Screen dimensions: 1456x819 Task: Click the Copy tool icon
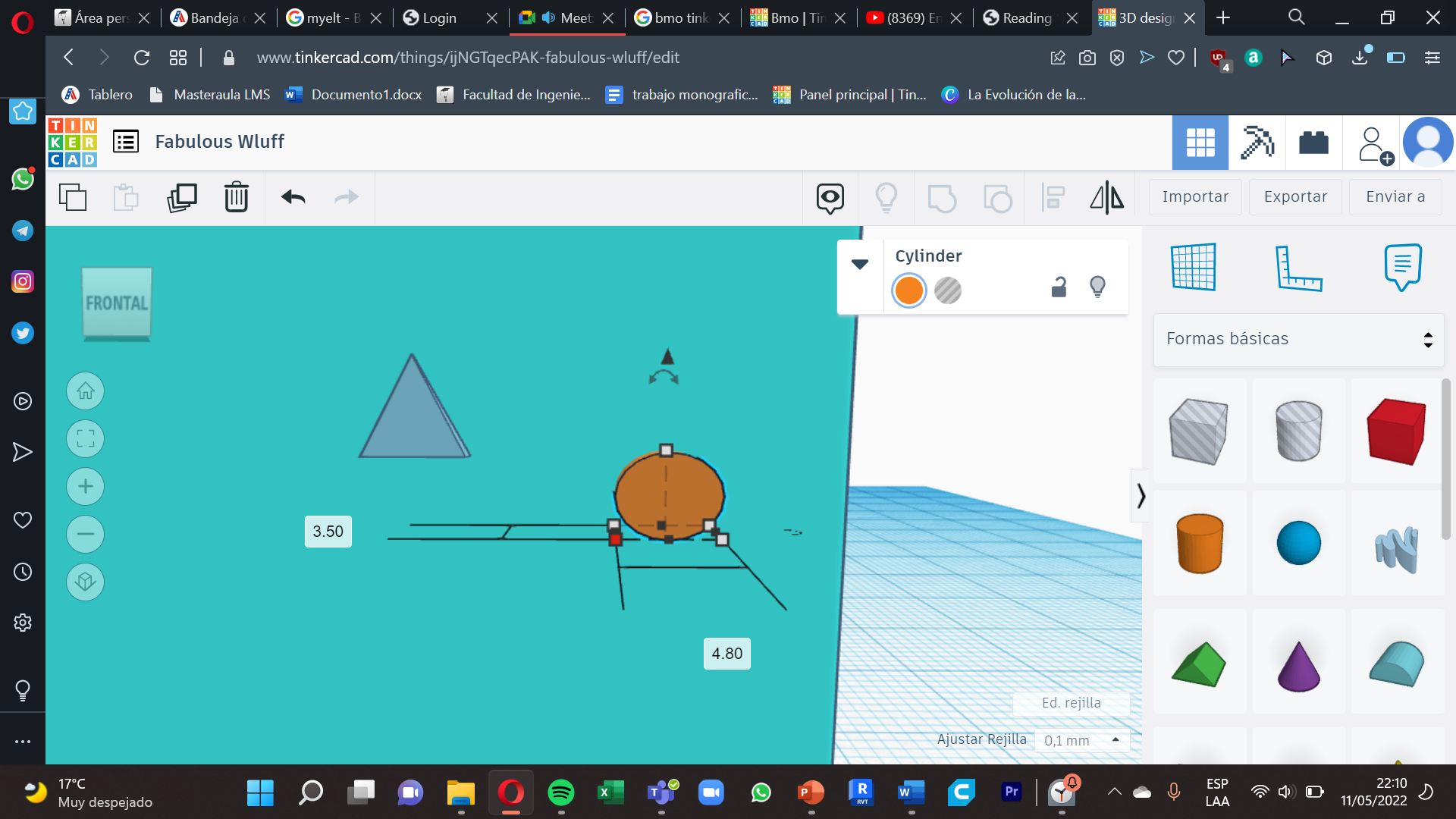coord(73,197)
